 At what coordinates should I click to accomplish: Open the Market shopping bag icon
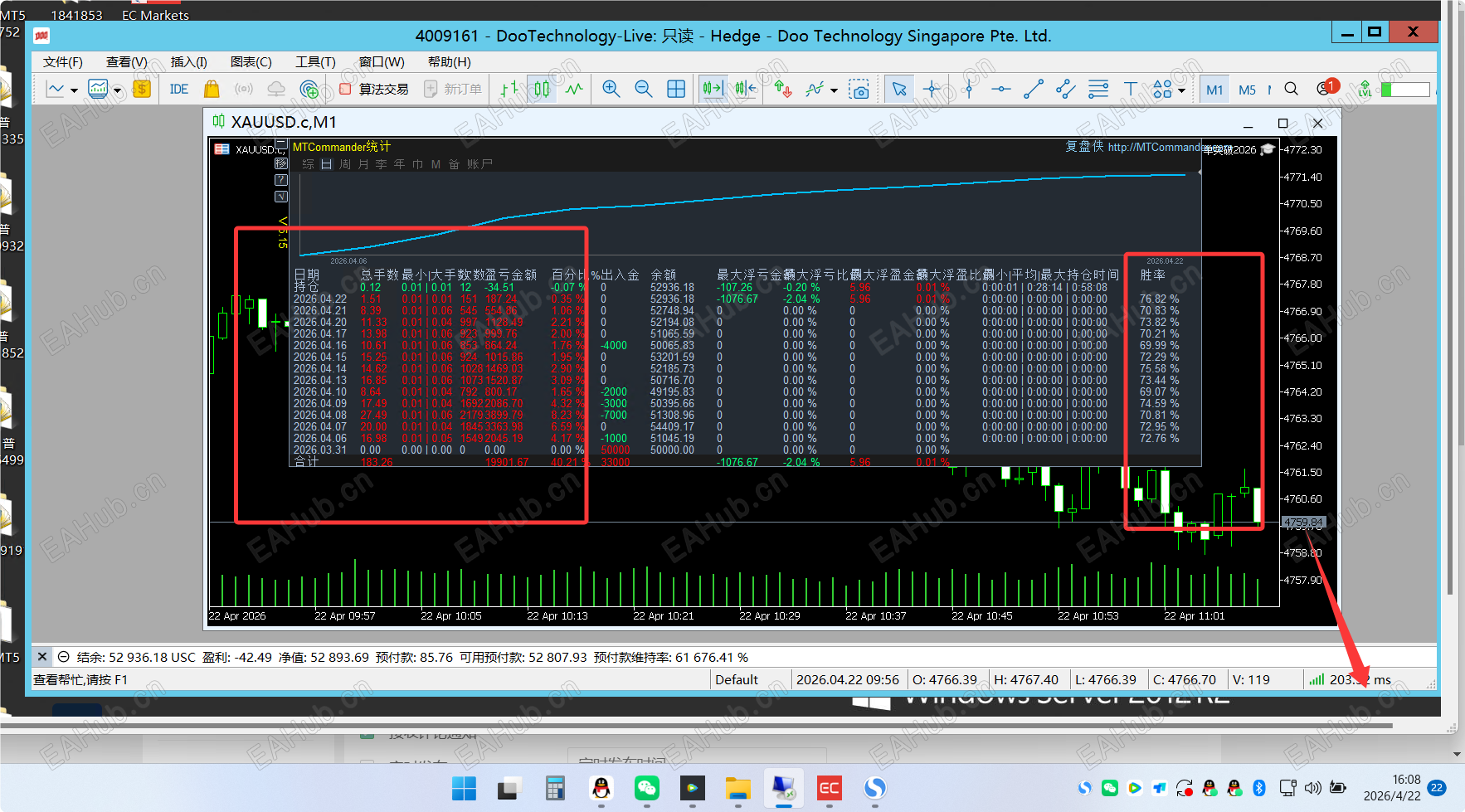coord(212,89)
